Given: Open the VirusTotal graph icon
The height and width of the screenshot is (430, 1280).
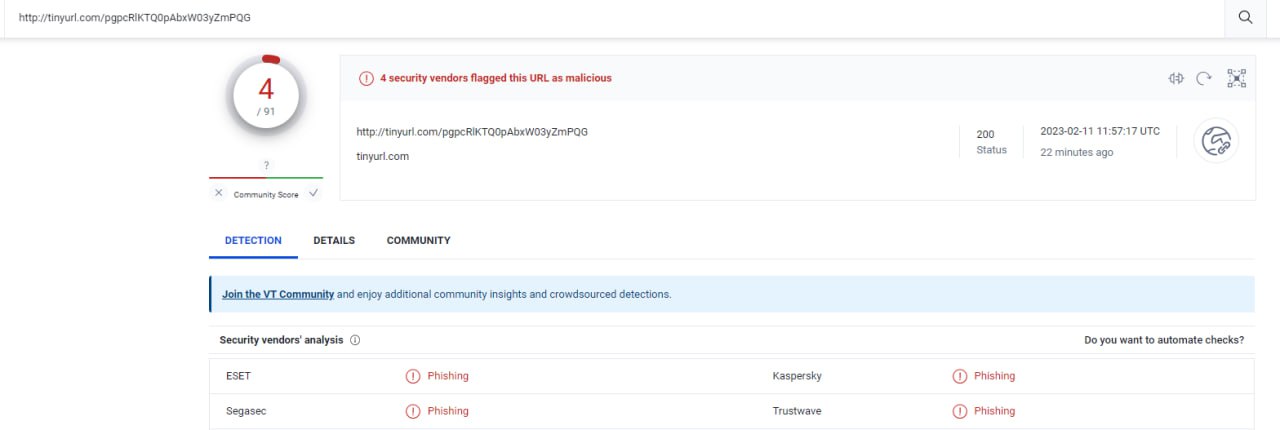Looking at the screenshot, I should point(1237,78).
